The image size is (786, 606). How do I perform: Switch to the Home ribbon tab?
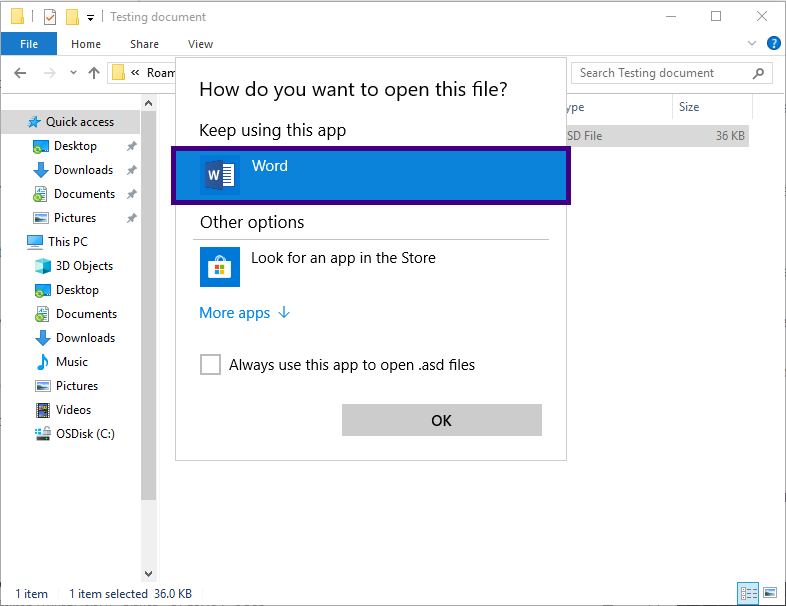tap(86, 44)
